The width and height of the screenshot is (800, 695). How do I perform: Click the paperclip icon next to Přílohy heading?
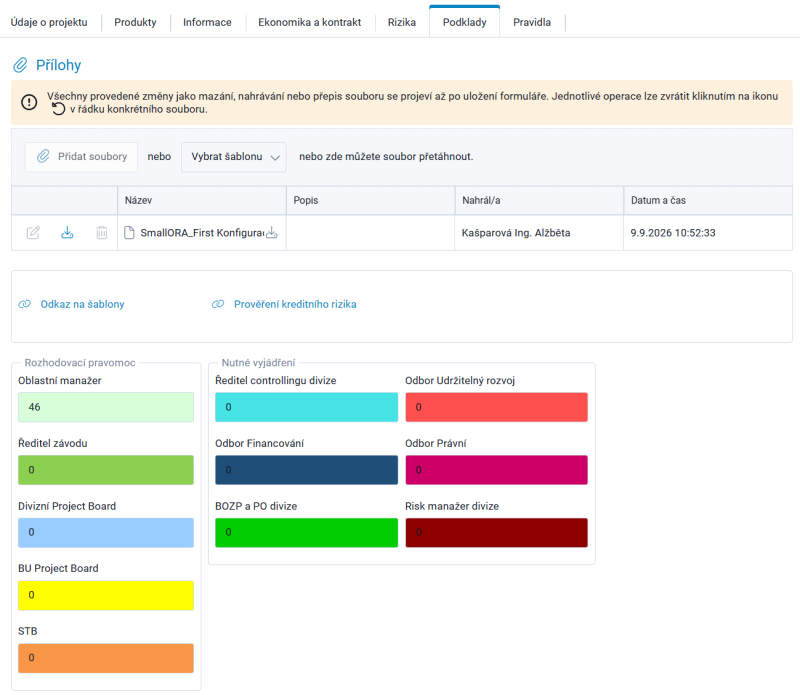pyautogui.click(x=20, y=65)
